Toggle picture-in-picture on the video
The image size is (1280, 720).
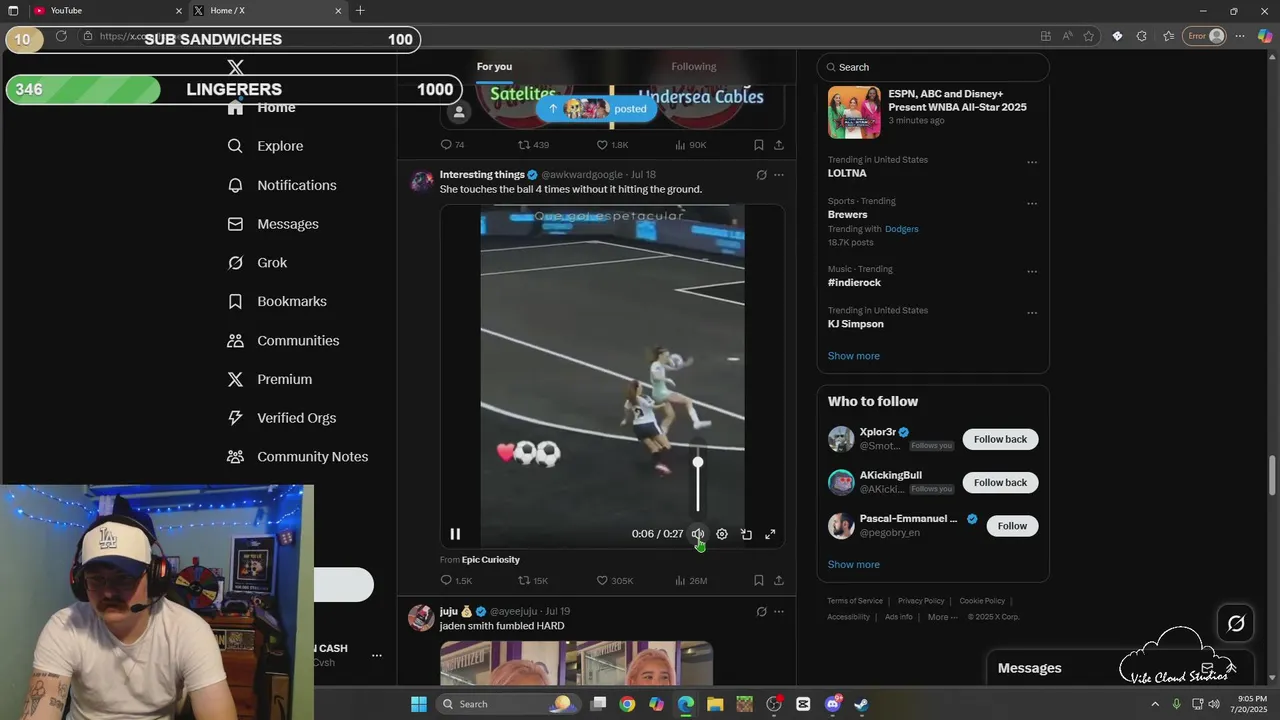(746, 534)
